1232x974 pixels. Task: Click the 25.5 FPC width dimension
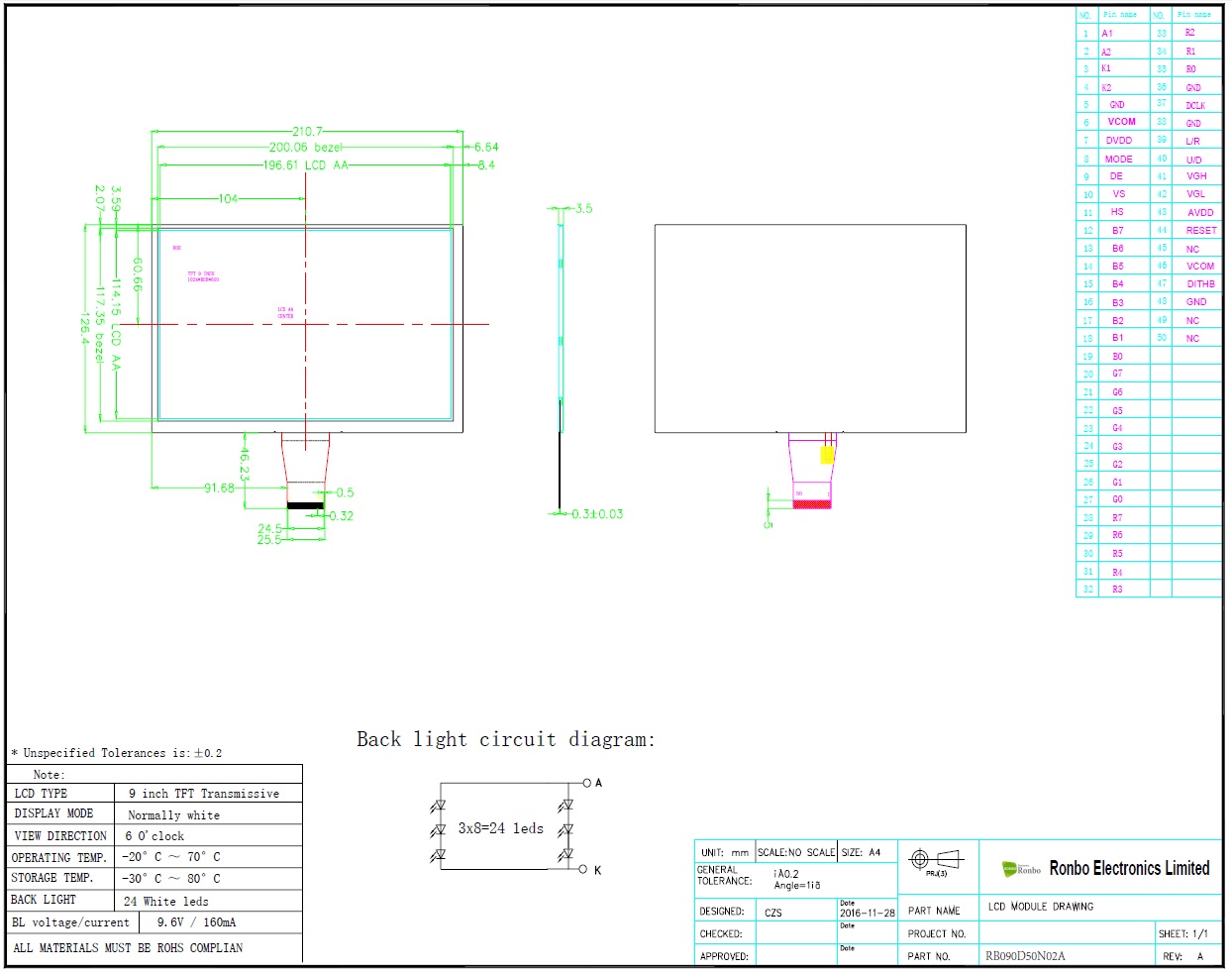click(x=269, y=540)
